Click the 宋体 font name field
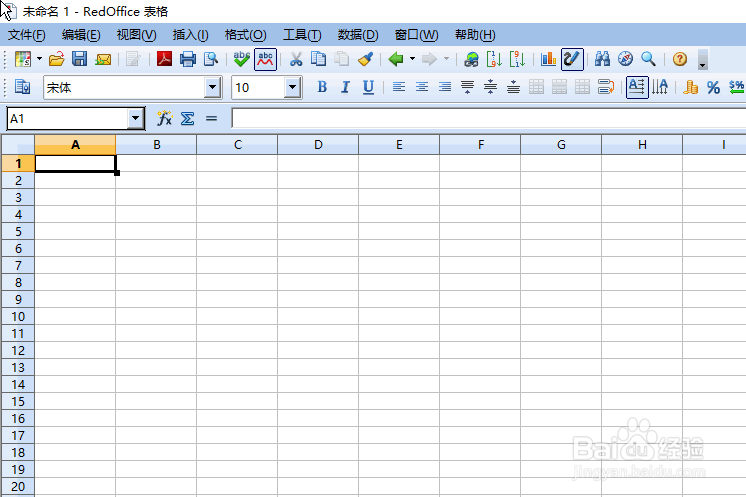 (x=125, y=88)
